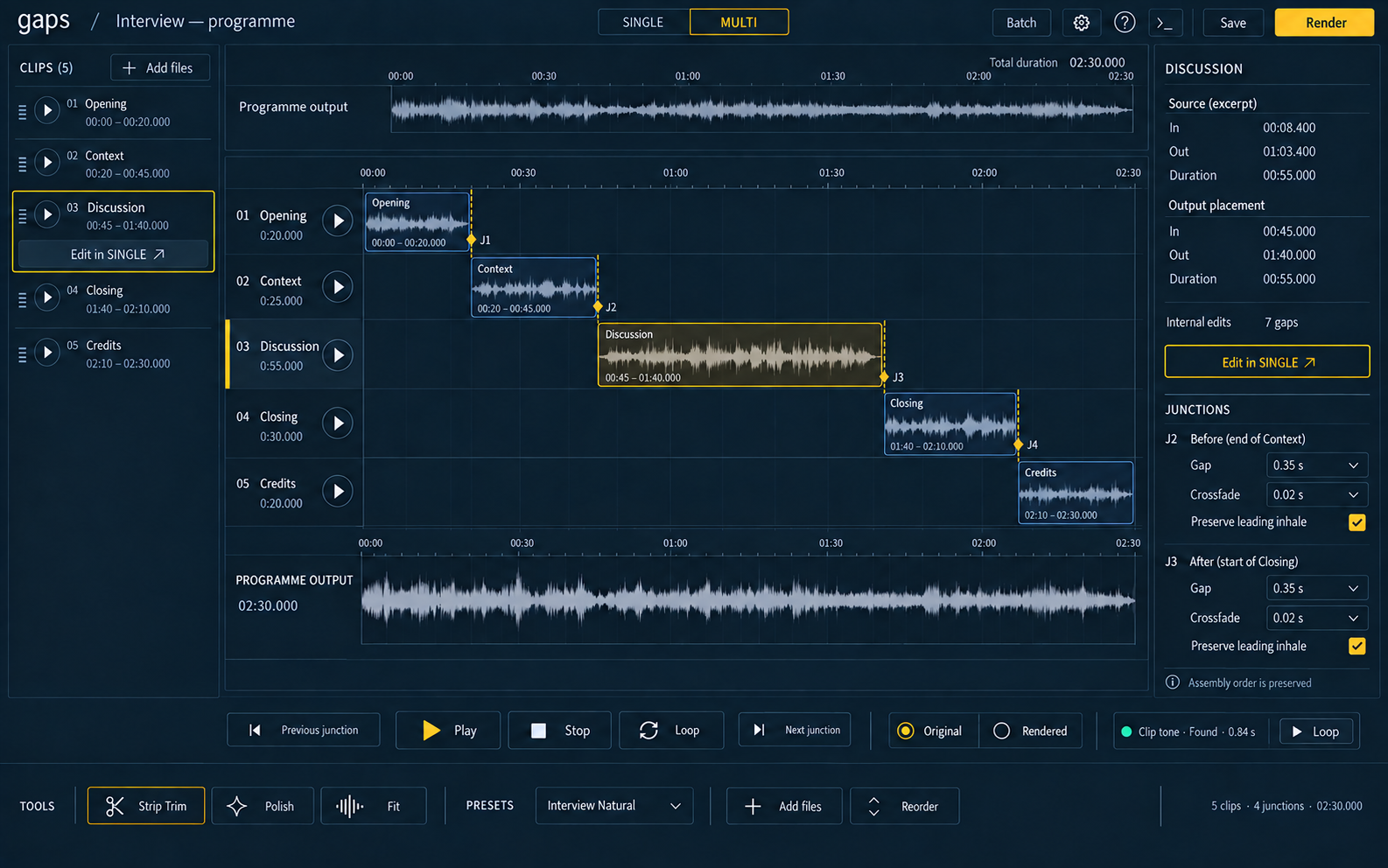Click bottom PROGRAMME OUTPUT waveform
Screen dimensions: 1388x868
click(748, 600)
